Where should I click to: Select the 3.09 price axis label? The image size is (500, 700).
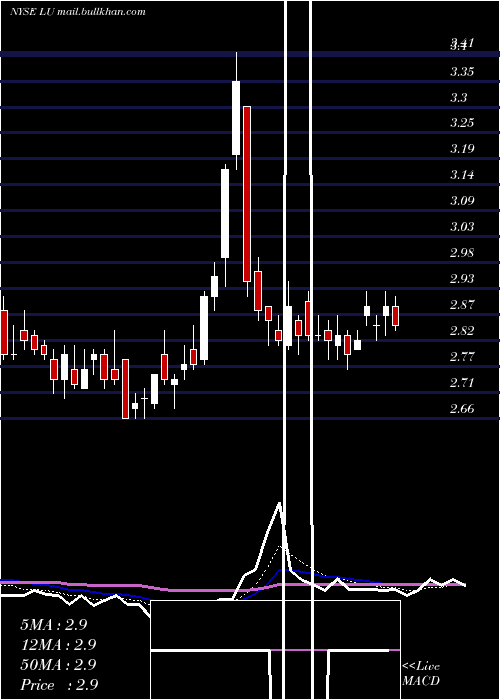coord(462,200)
